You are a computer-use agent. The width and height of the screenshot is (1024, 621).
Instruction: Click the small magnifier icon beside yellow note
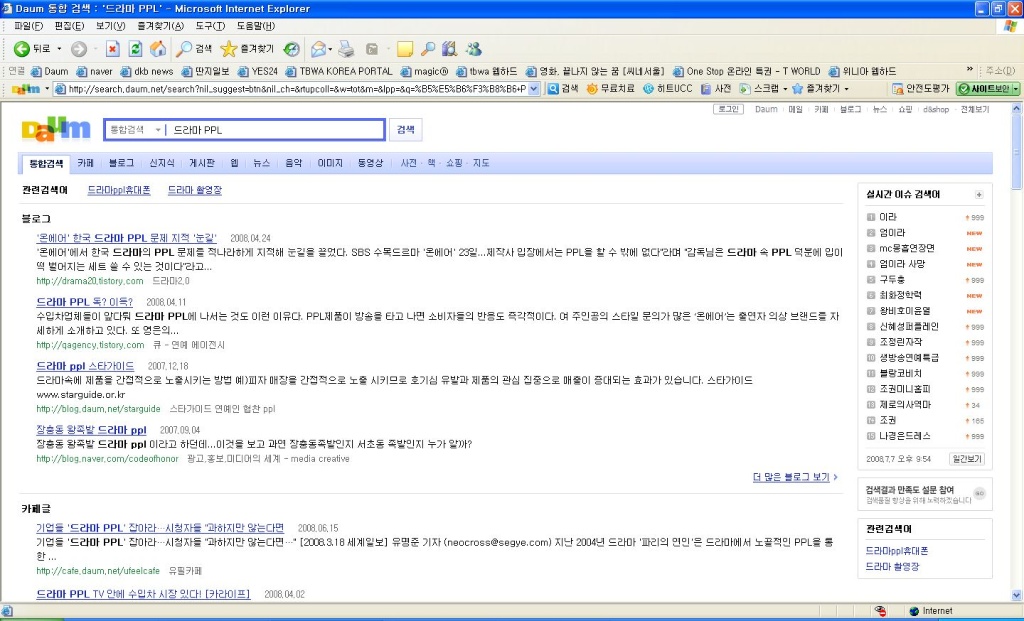[428, 49]
